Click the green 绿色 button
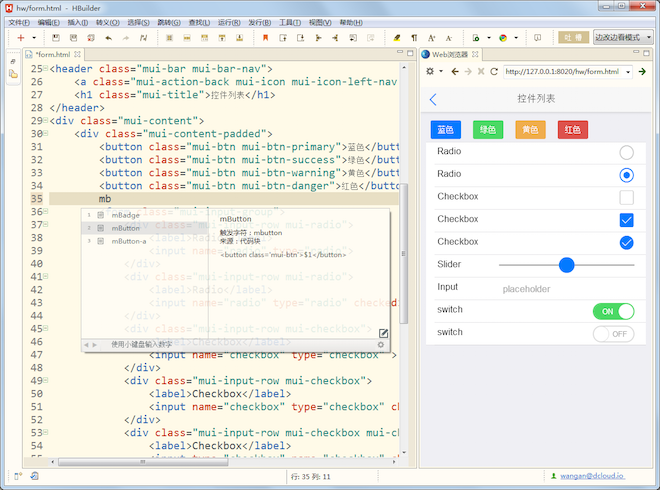Screen dimensions: 660x490 (x=488, y=130)
